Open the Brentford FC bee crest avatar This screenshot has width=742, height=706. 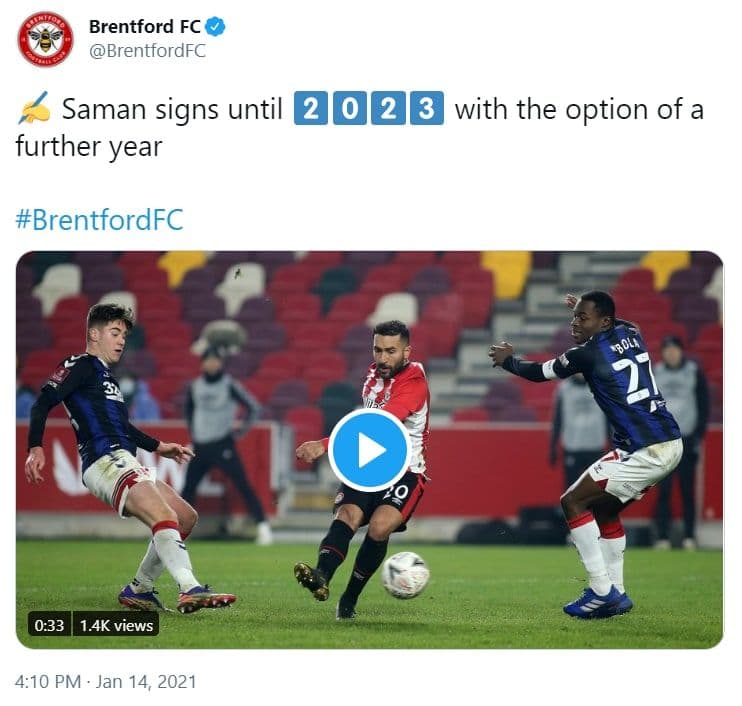coord(45,39)
